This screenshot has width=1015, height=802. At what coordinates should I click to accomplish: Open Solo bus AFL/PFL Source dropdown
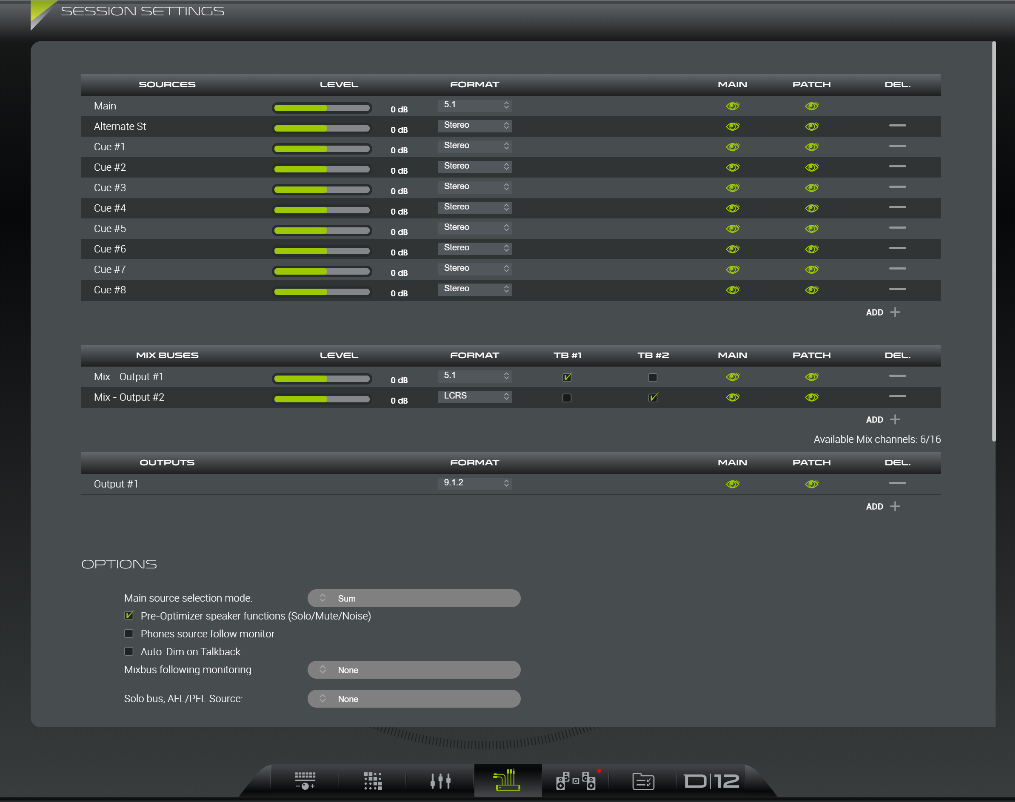[x=414, y=699]
